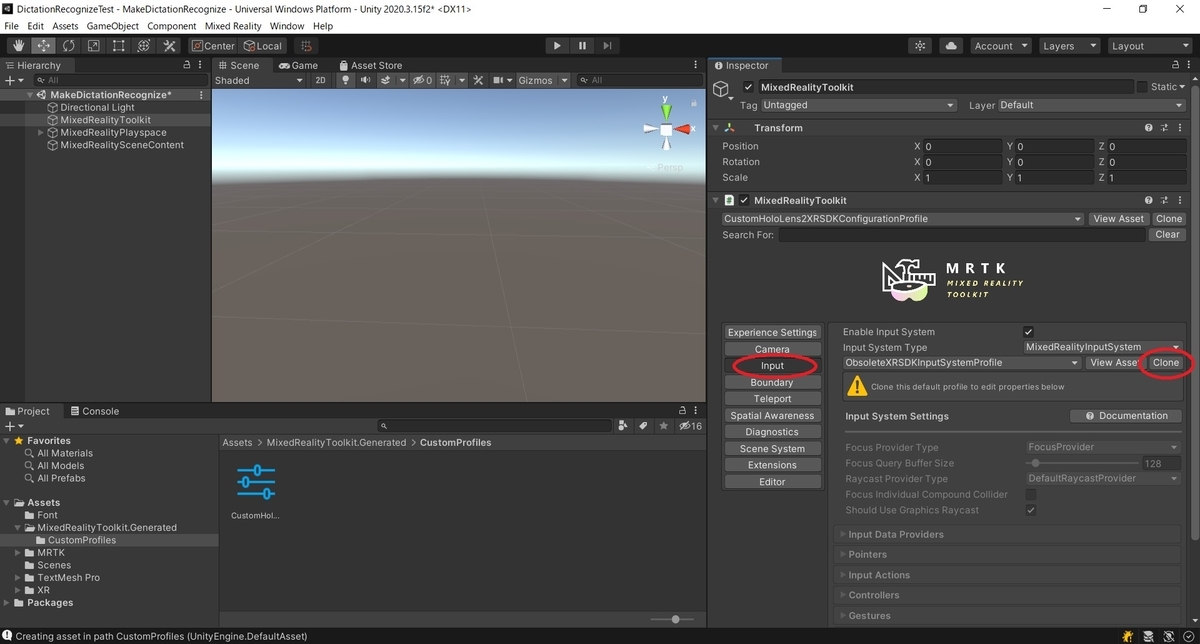The height and width of the screenshot is (644, 1200).
Task: Open the Account dropdown
Action: click(x=1000, y=46)
